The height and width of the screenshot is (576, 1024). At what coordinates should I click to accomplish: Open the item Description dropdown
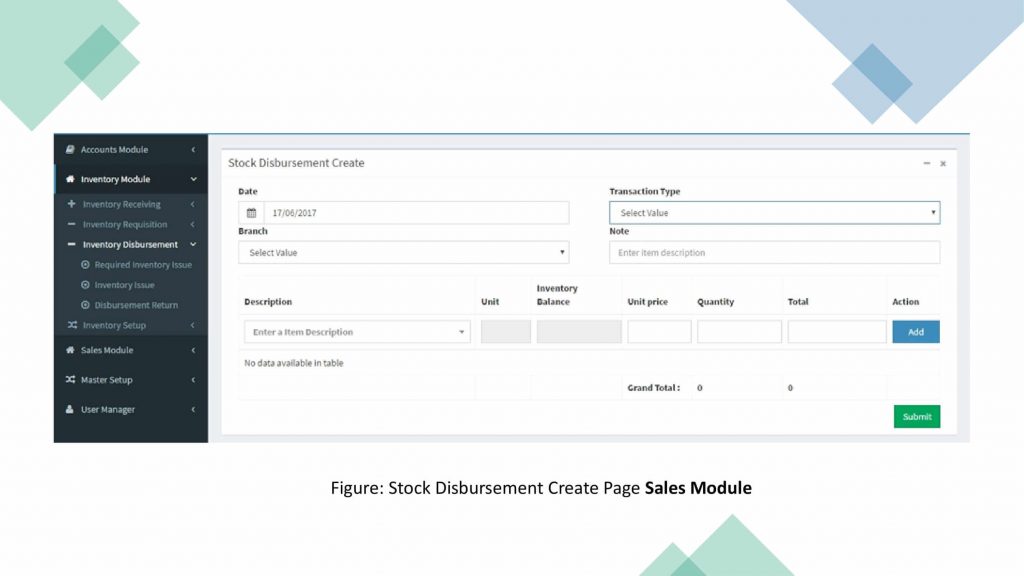pyautogui.click(x=357, y=332)
